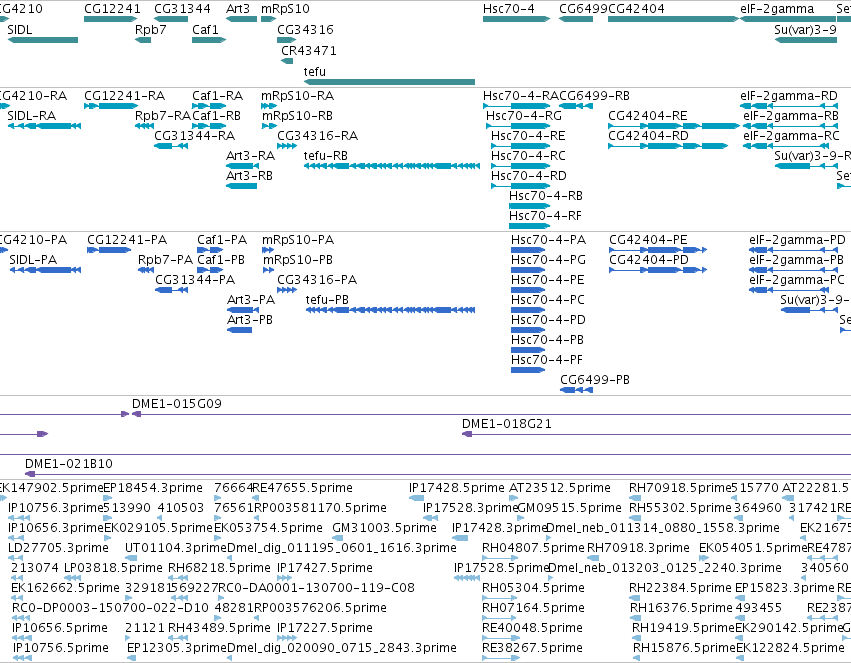Viewport: 851px width, 663px height.
Task: Select EST RH07164.5prime
Action: click(x=500, y=618)
